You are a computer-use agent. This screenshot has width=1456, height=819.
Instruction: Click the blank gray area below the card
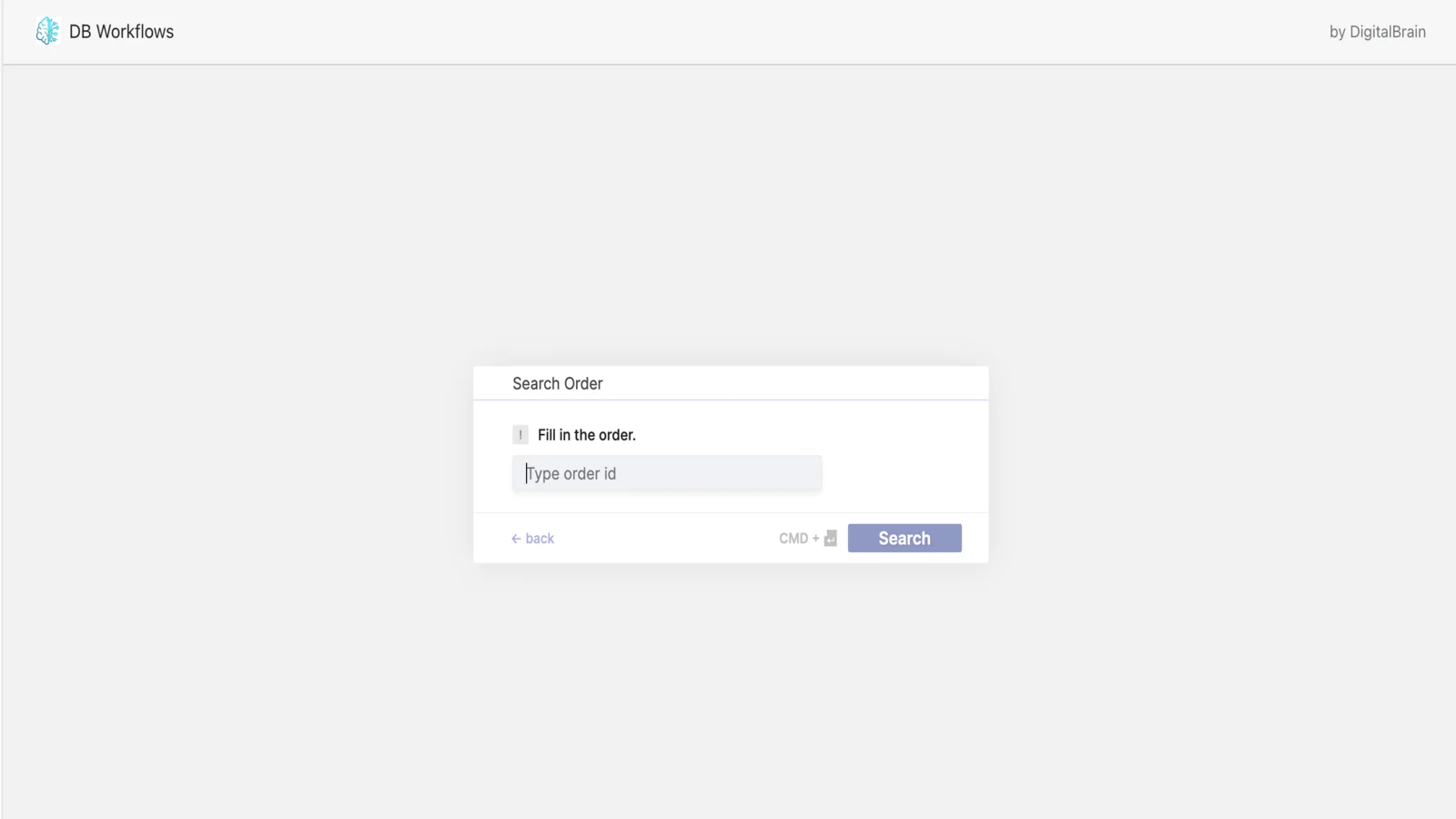728,692
